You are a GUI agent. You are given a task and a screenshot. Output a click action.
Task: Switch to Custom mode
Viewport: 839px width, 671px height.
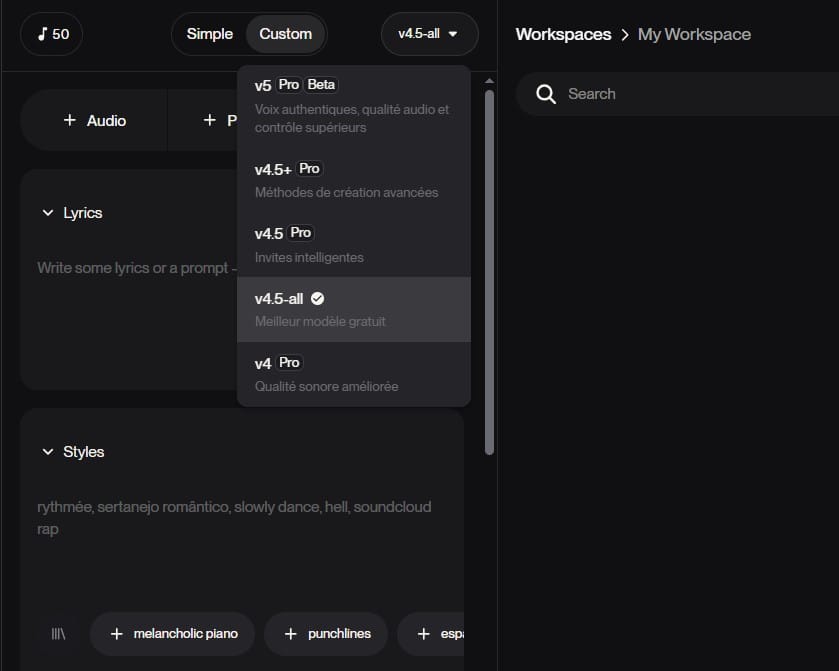(285, 34)
